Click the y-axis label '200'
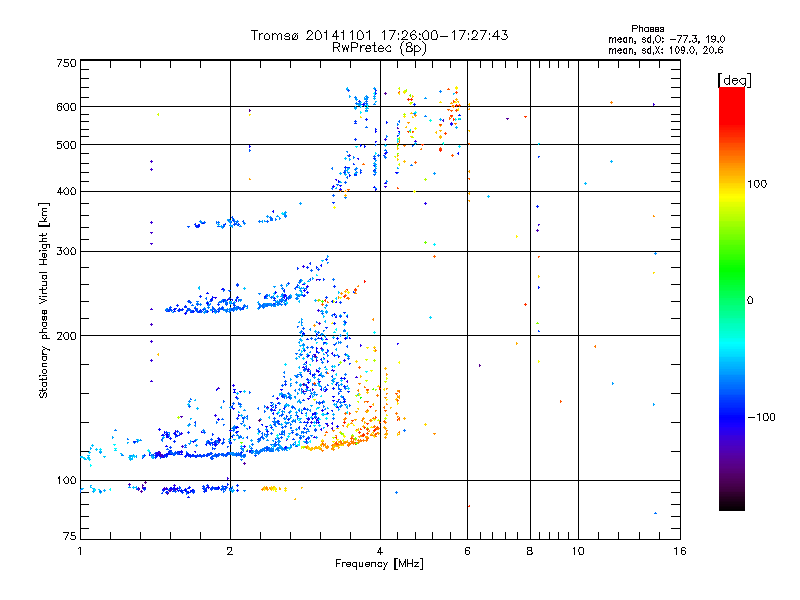Image resolution: width=800 pixels, height=600 pixels. [66, 336]
